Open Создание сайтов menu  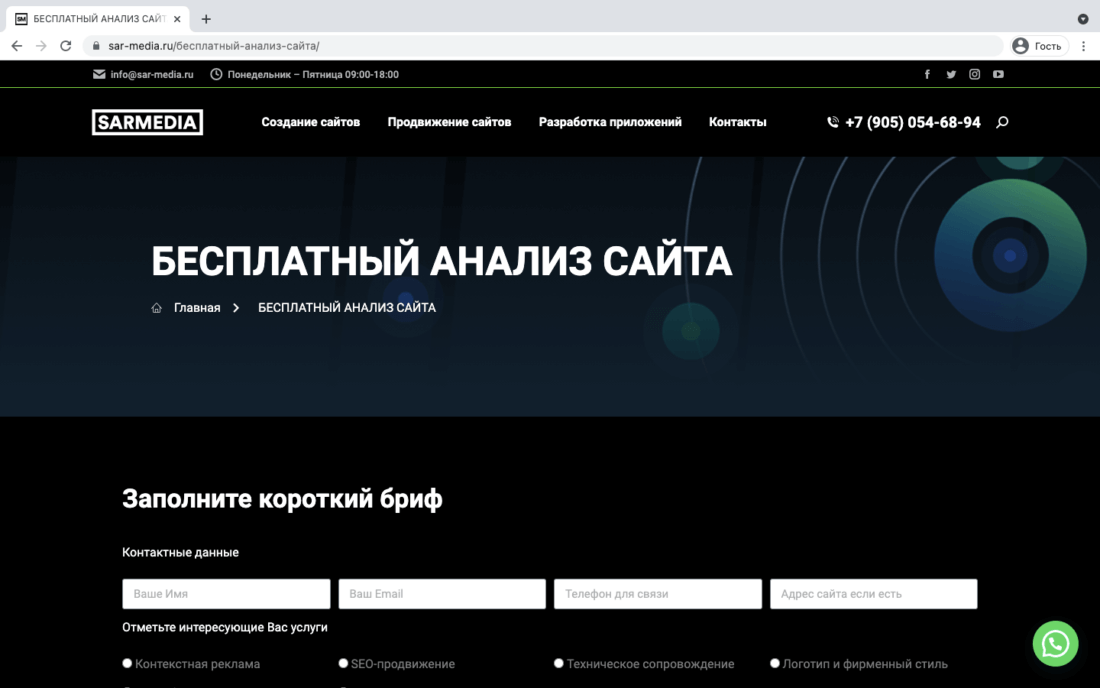311,122
